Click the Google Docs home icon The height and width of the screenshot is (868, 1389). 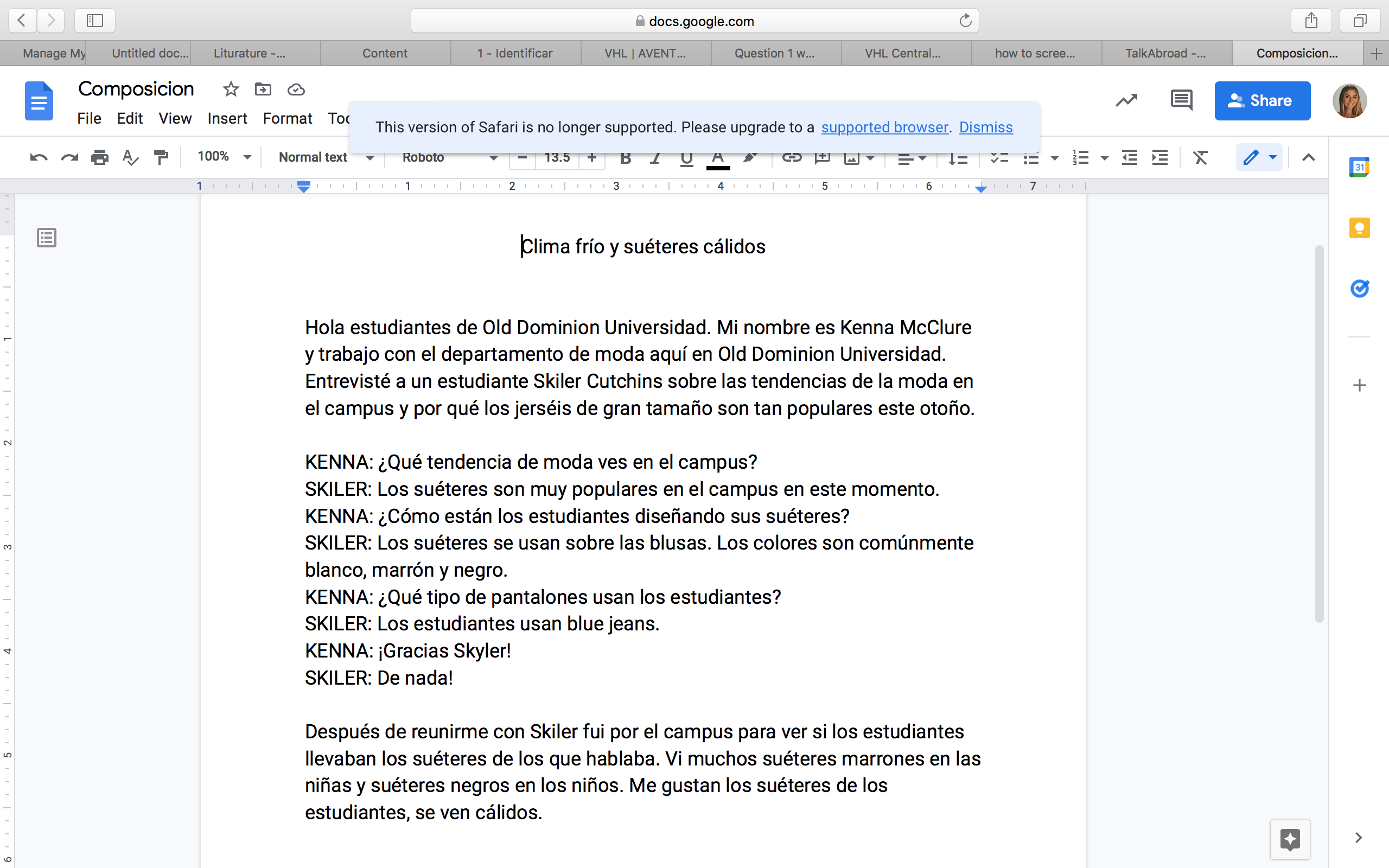point(39,100)
